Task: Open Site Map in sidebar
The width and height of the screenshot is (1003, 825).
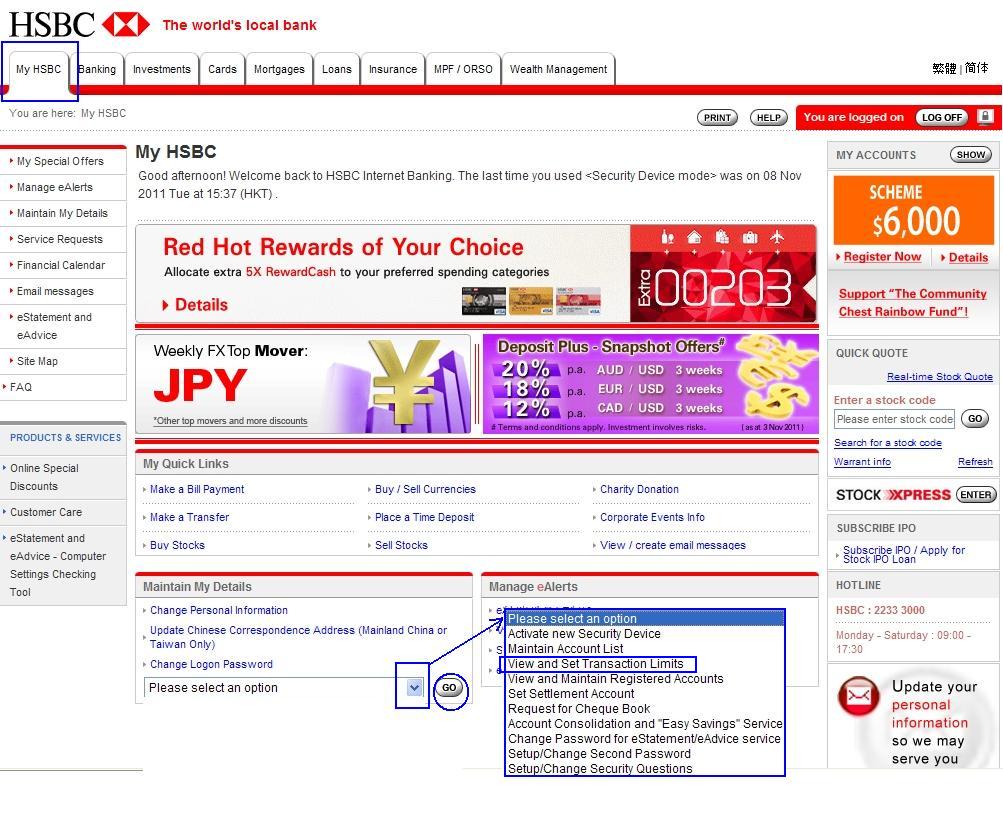Action: coord(37,361)
